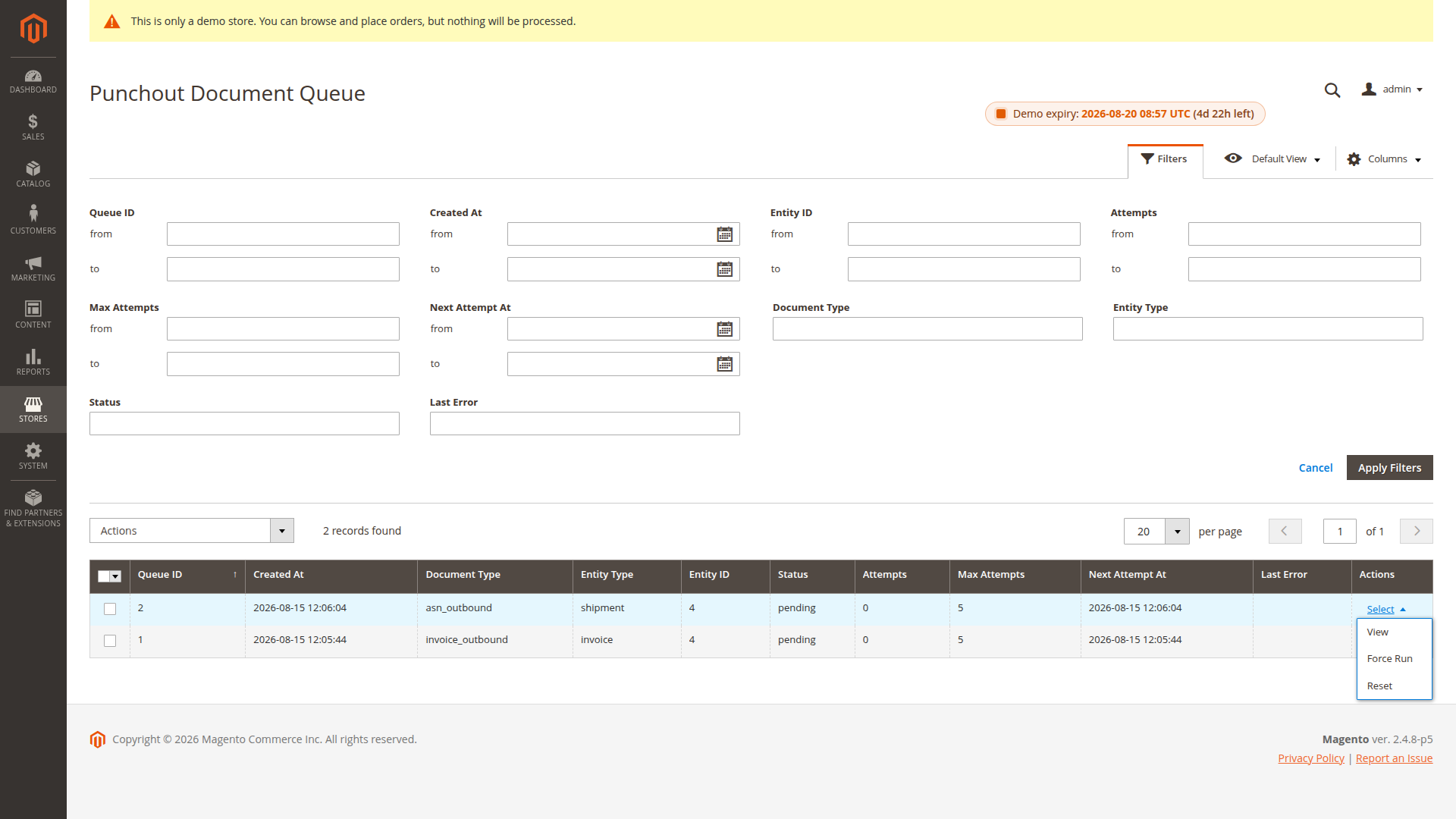Screen dimensions: 1456x819
Task: Click the demo warning triangle icon
Action: pyautogui.click(x=112, y=21)
